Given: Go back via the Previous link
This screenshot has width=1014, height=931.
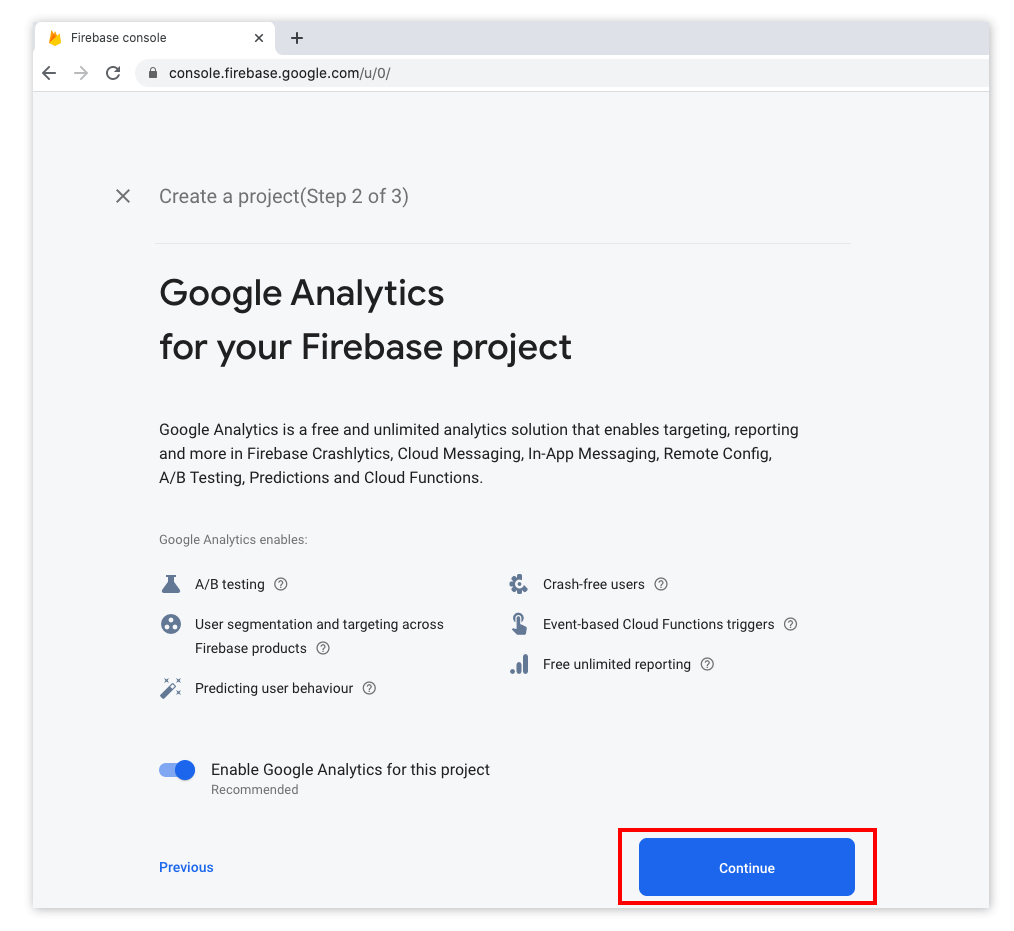Looking at the screenshot, I should click(186, 867).
